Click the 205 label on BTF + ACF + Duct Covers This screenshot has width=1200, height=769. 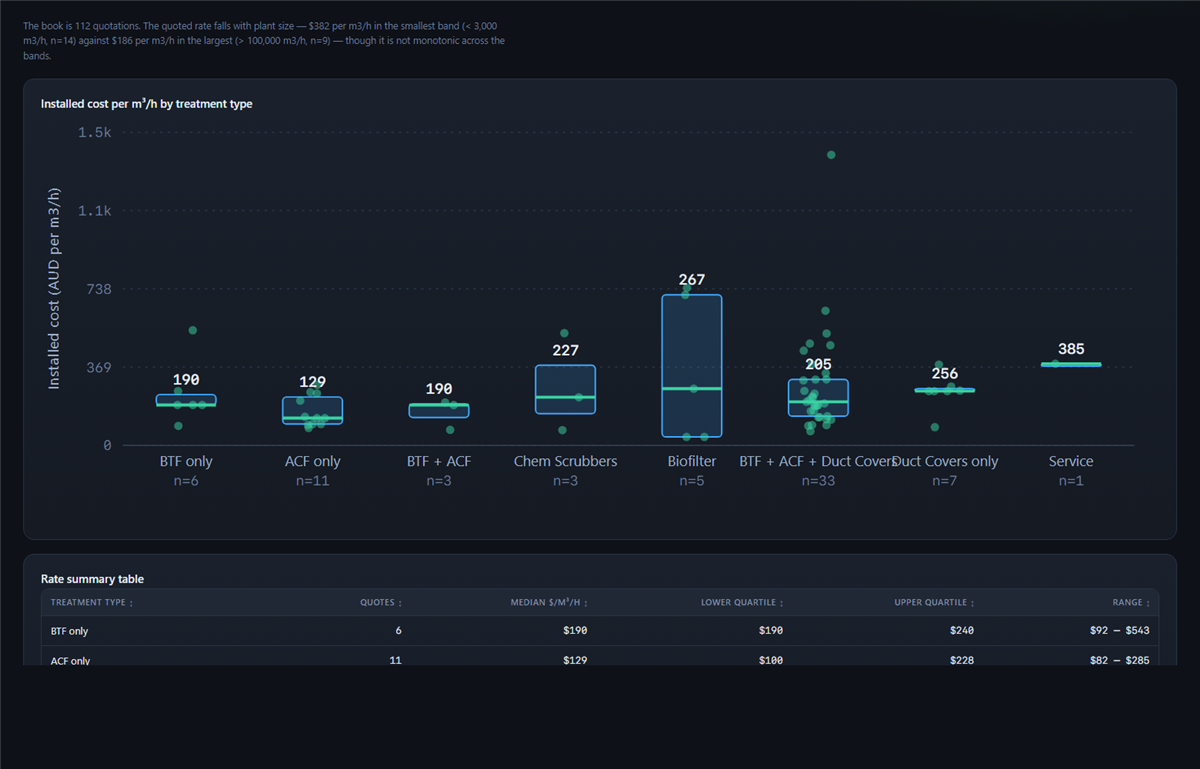pyautogui.click(x=819, y=365)
